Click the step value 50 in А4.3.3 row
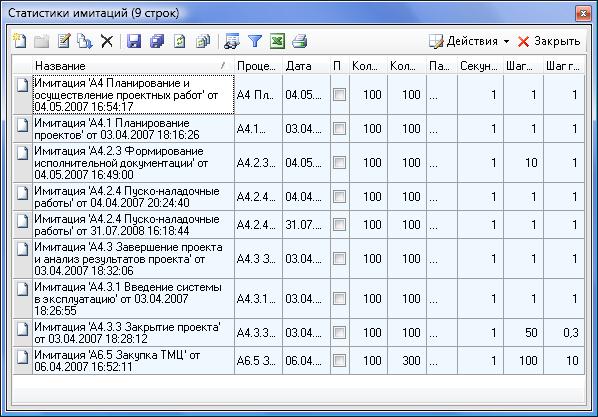 tap(523, 332)
